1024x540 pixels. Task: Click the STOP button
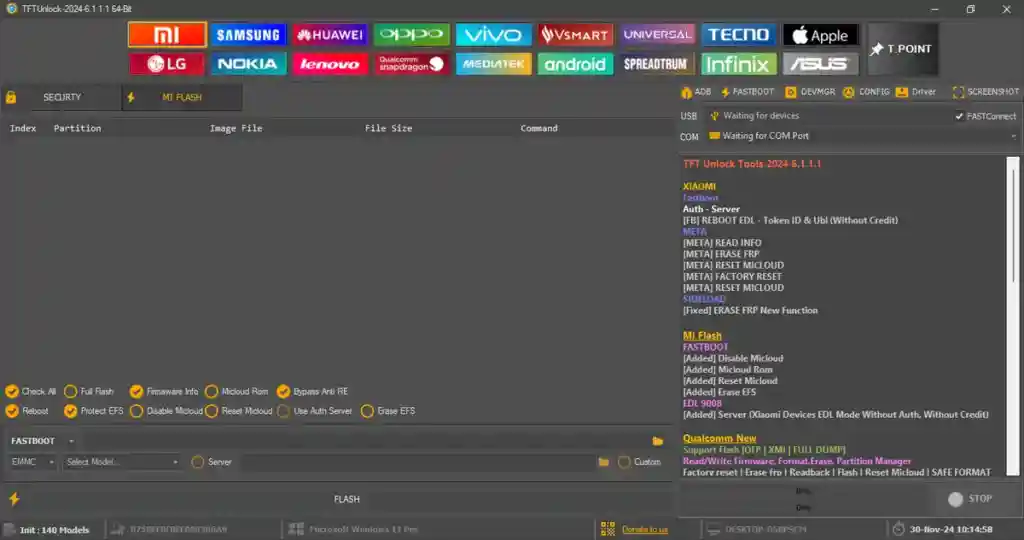pos(970,500)
